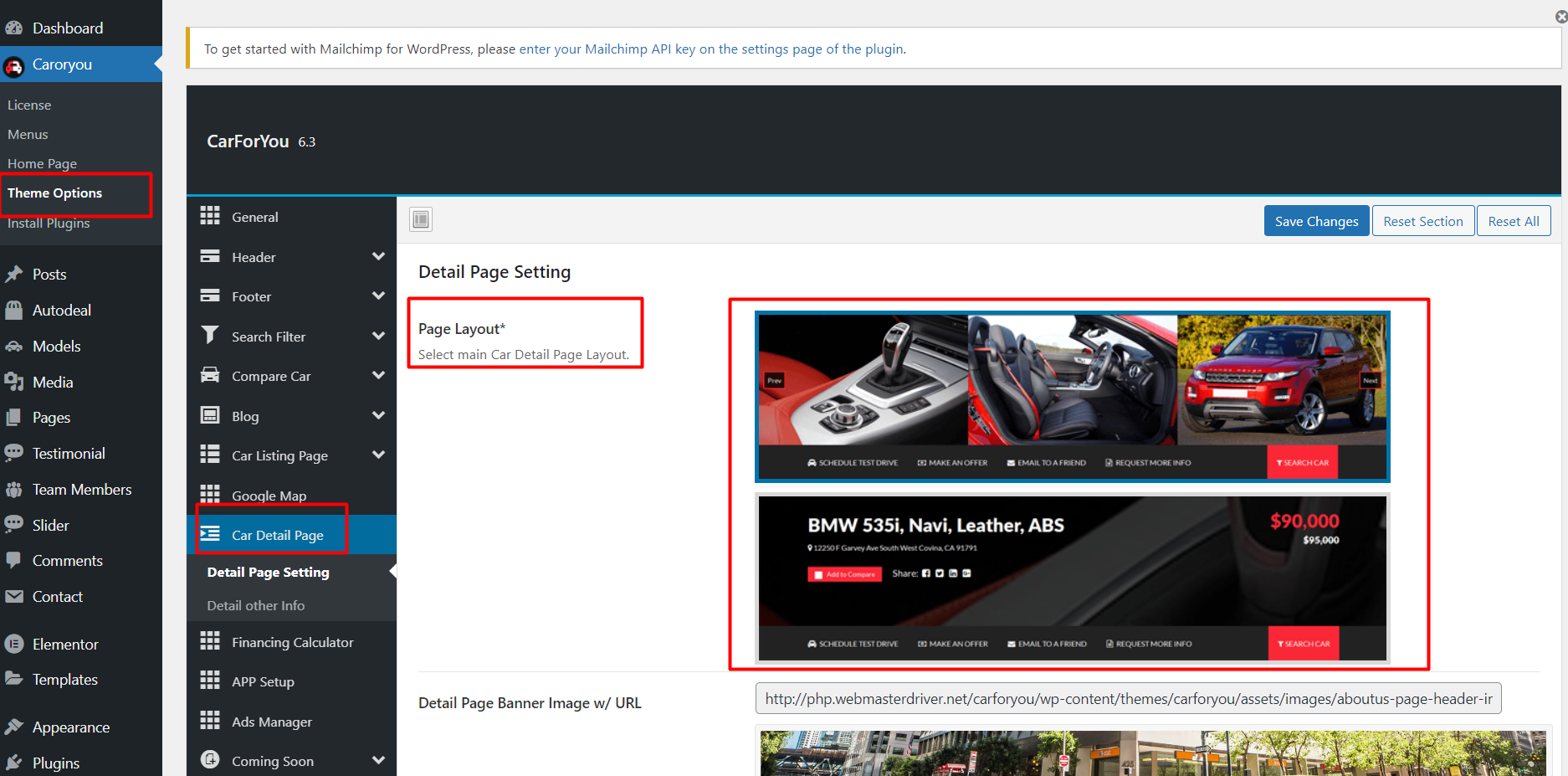
Task: Click the Caroryou car logo icon
Action: point(13,65)
